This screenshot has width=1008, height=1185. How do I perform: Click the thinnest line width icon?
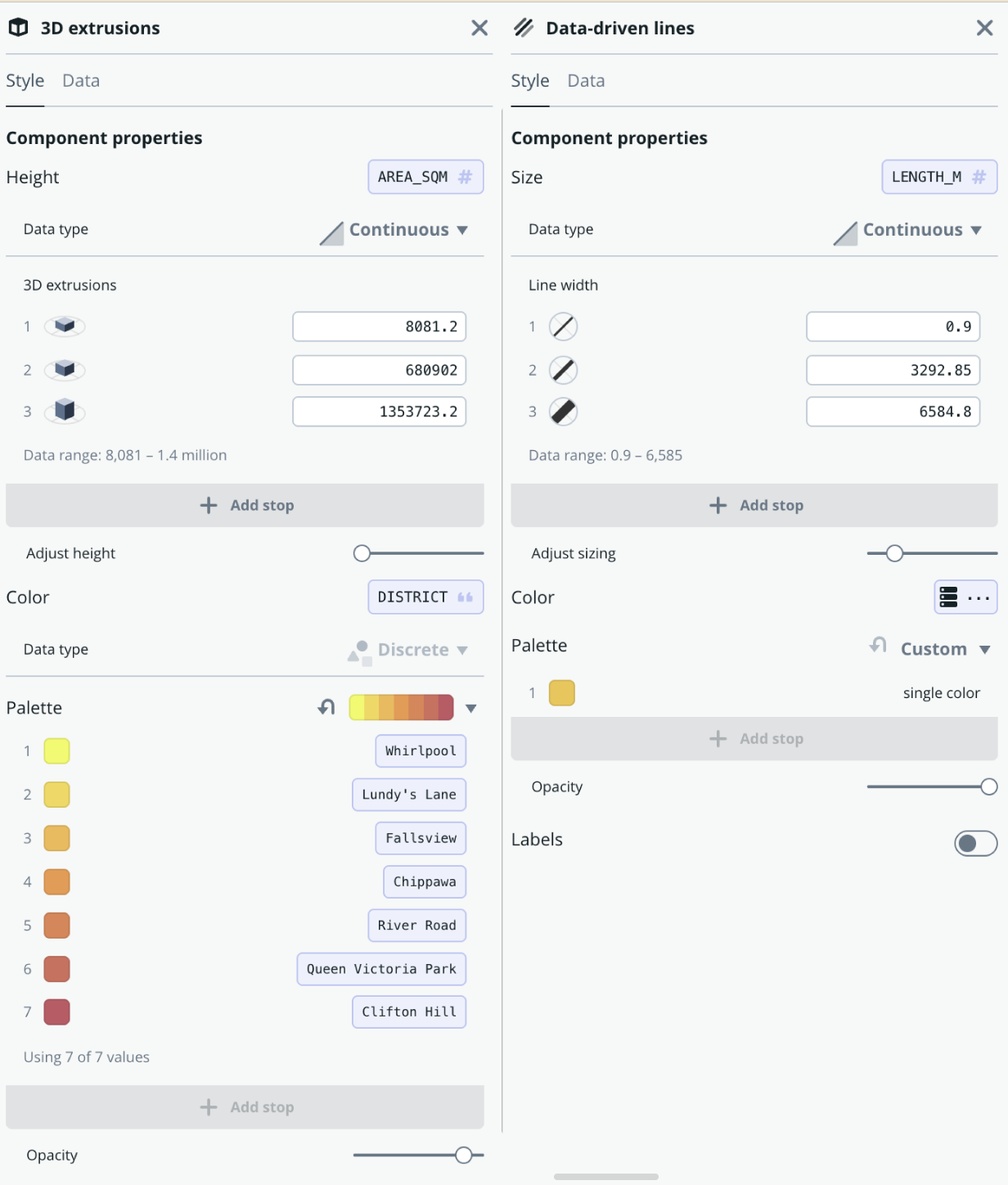[x=563, y=327]
